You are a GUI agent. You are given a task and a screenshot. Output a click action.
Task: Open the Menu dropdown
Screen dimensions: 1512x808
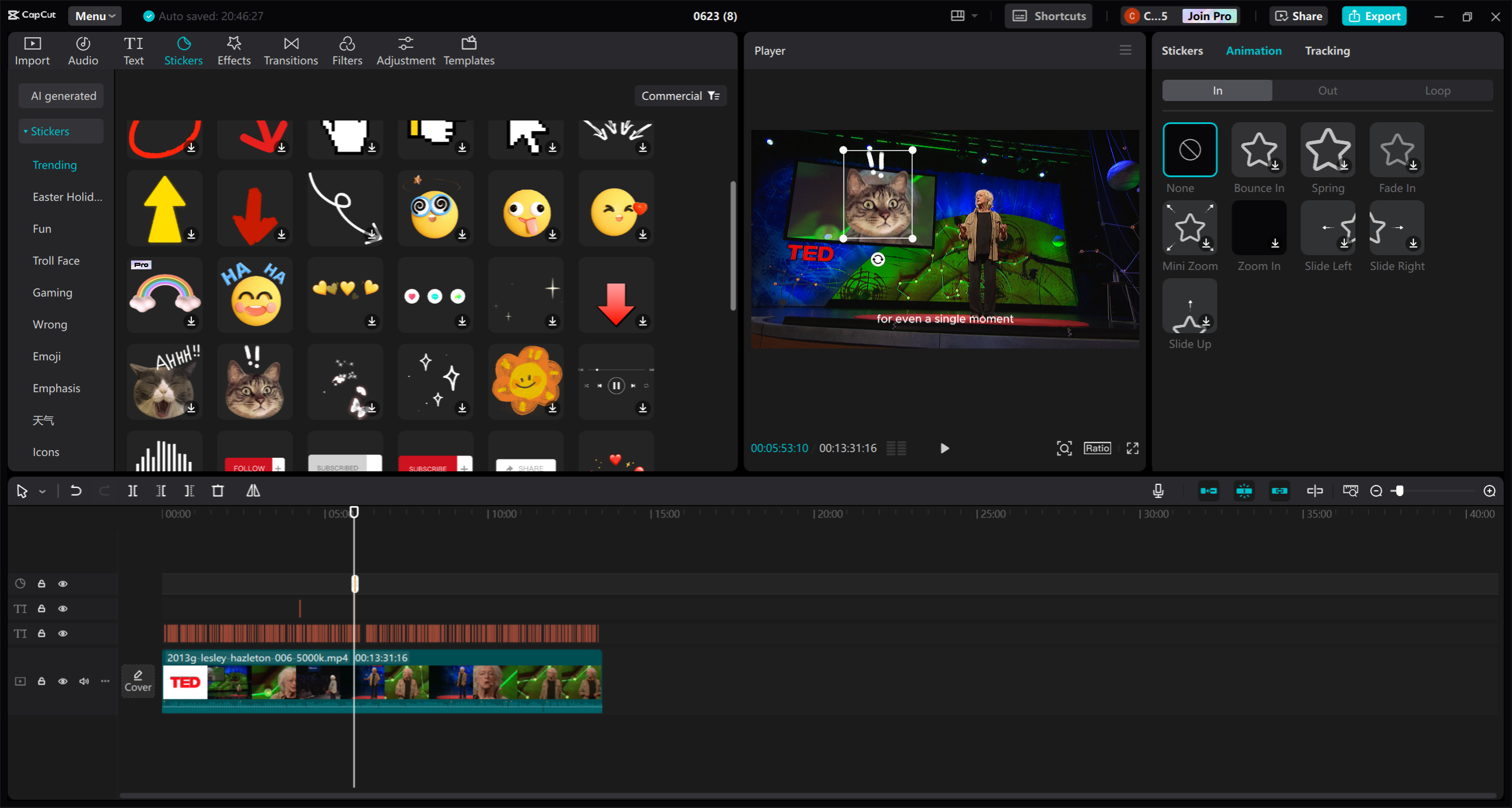pyautogui.click(x=94, y=16)
